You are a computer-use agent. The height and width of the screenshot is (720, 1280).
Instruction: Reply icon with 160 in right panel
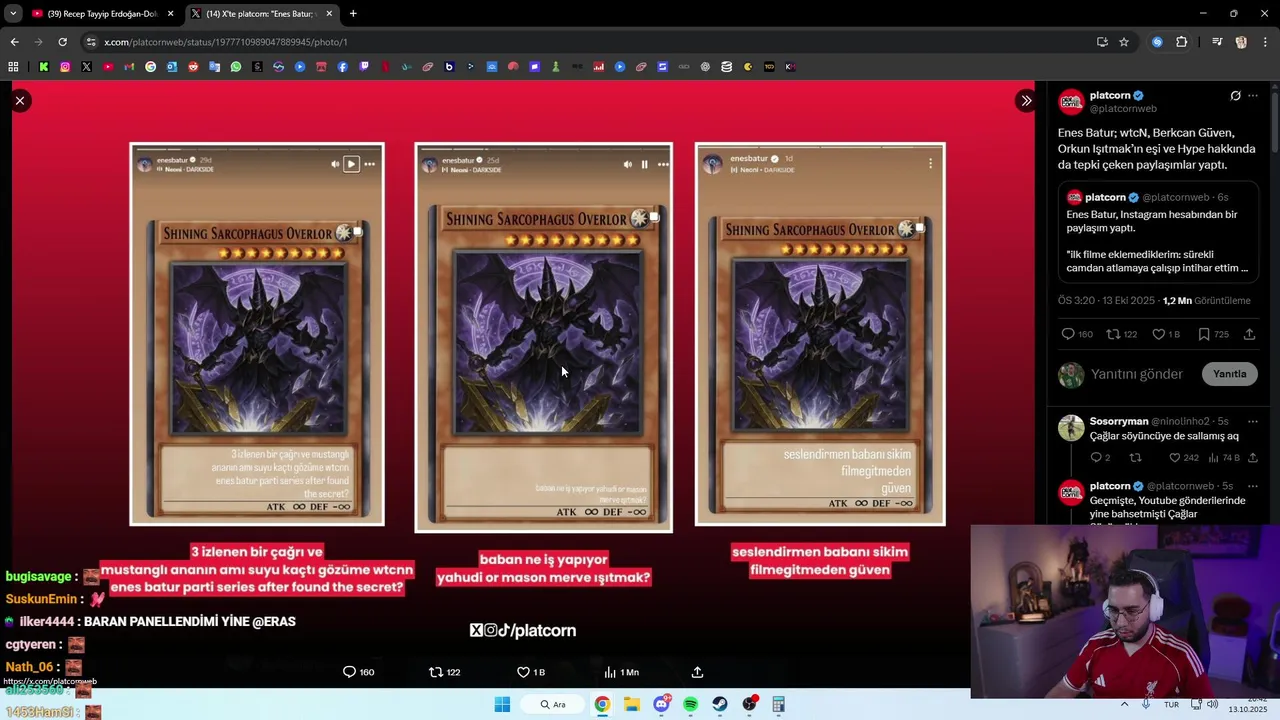point(1067,334)
